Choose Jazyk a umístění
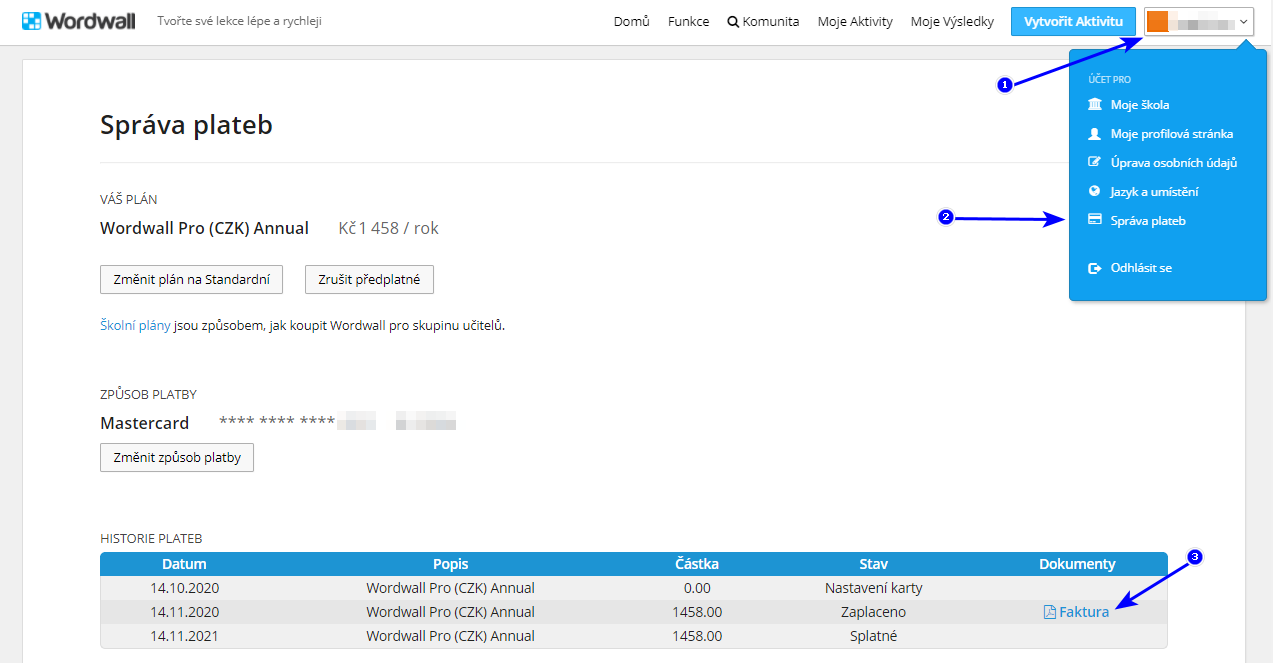The image size is (1273, 663). (1154, 191)
